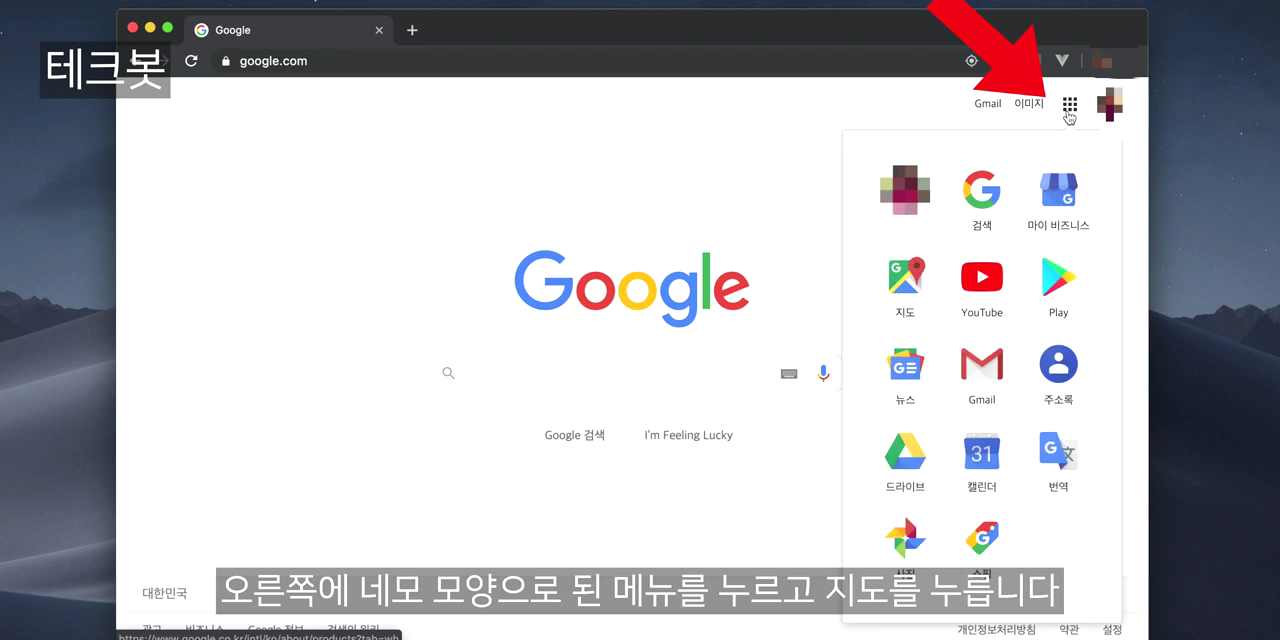
Task: Open Google Search app (검색)
Action: (982, 201)
